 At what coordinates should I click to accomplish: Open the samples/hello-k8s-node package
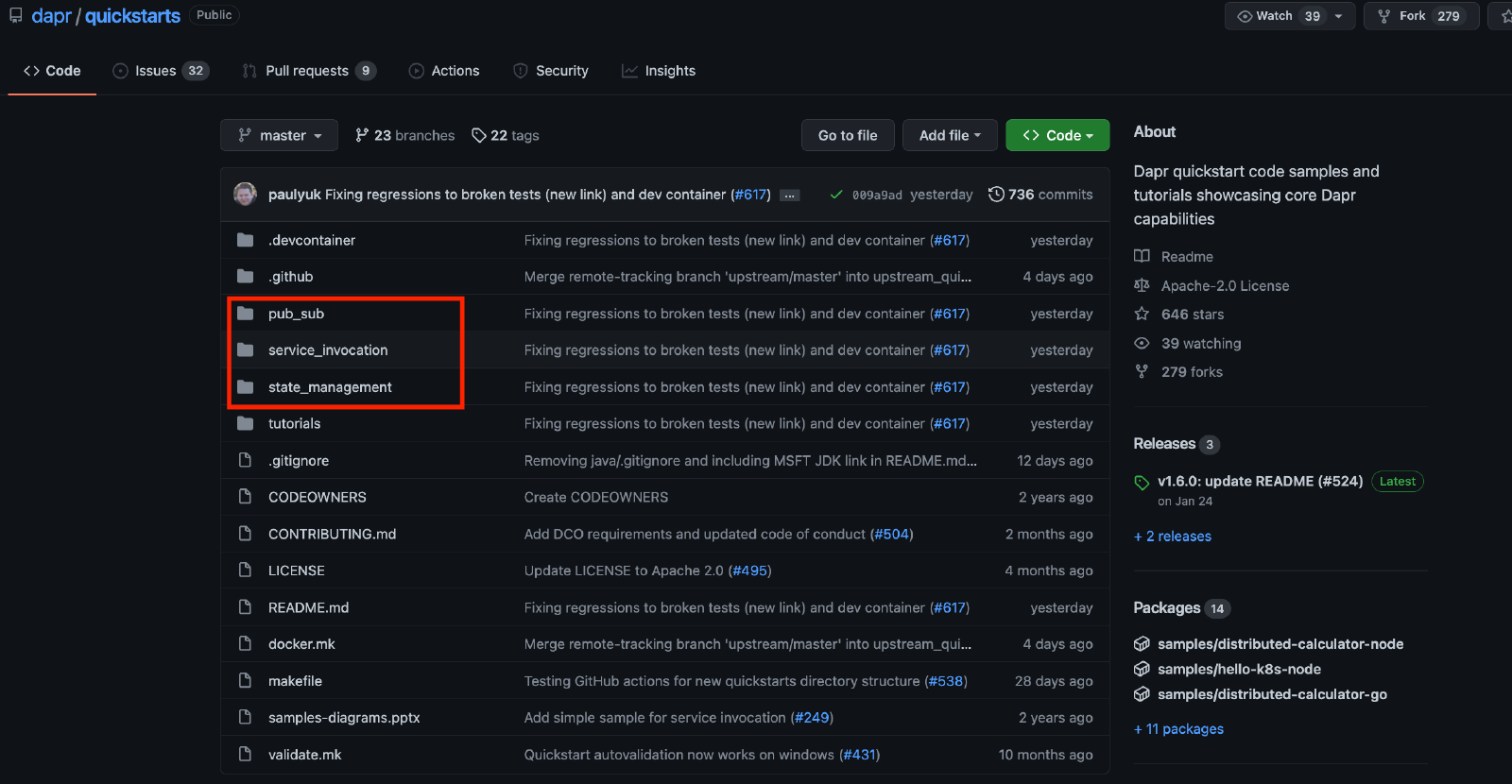pyautogui.click(x=1239, y=669)
